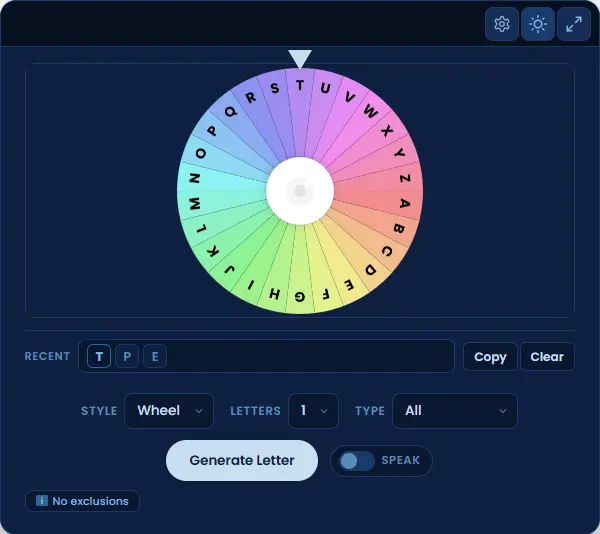Click the letter M on the wheel
This screenshot has height=534, width=600.
coord(195,203)
